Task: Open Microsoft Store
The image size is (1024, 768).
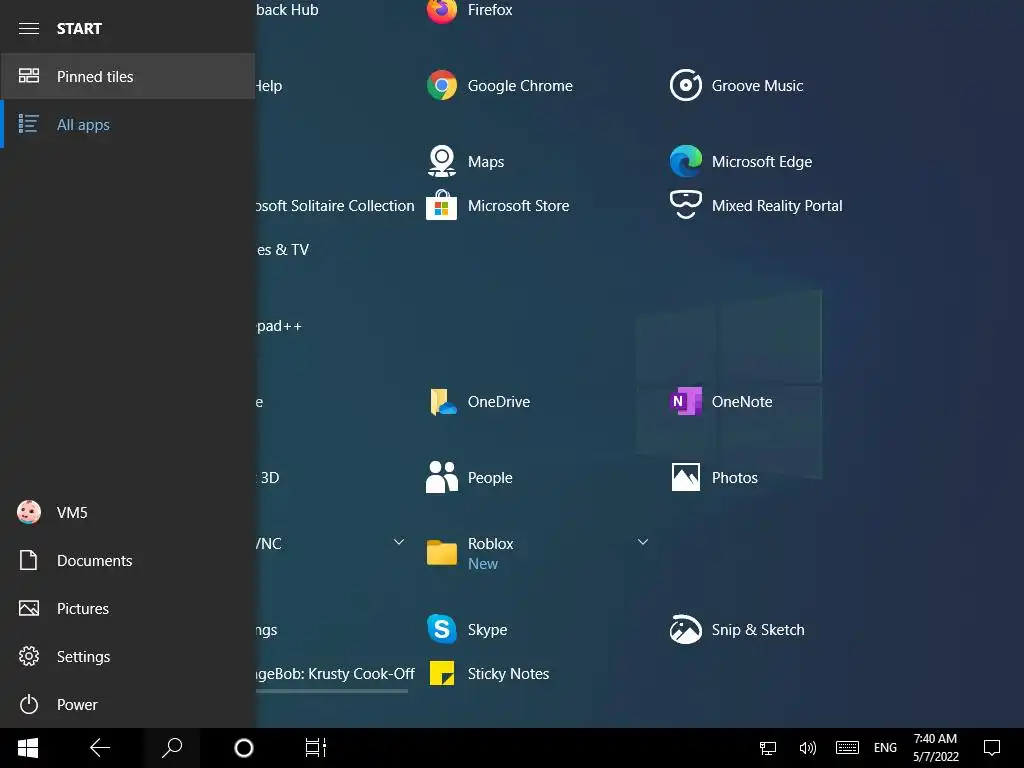Action: 498,206
